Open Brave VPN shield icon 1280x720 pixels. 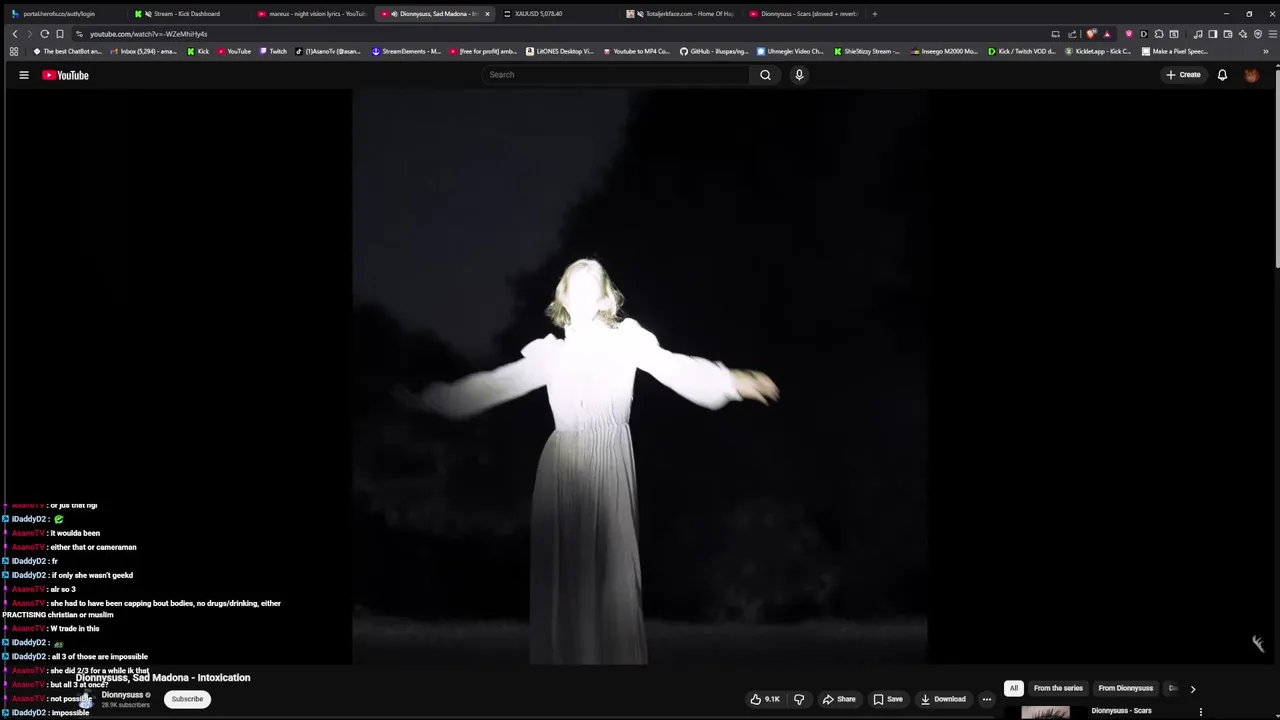click(x=1258, y=34)
